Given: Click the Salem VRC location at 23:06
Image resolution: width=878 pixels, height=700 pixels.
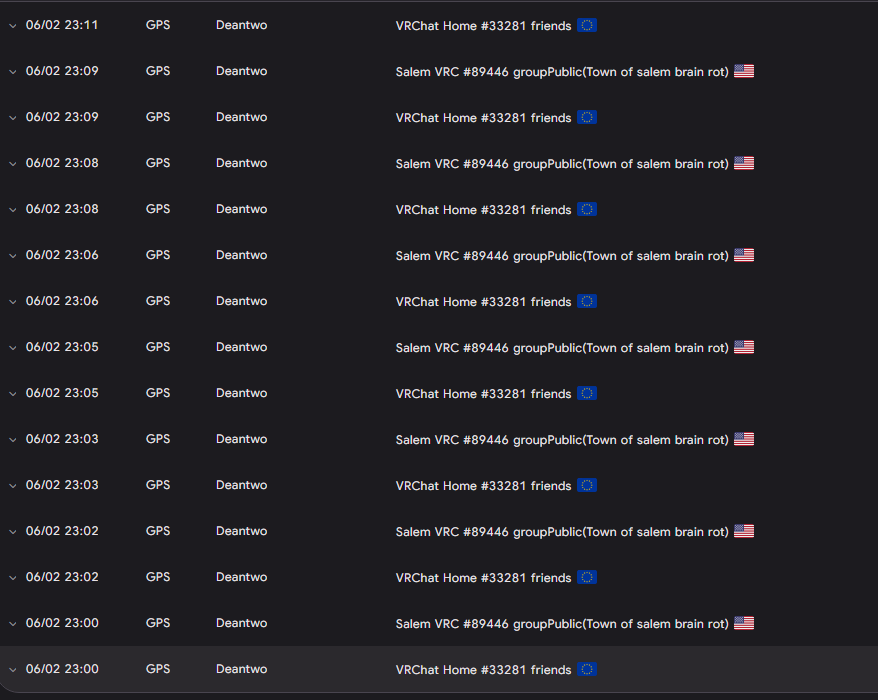Looking at the screenshot, I should (562, 255).
